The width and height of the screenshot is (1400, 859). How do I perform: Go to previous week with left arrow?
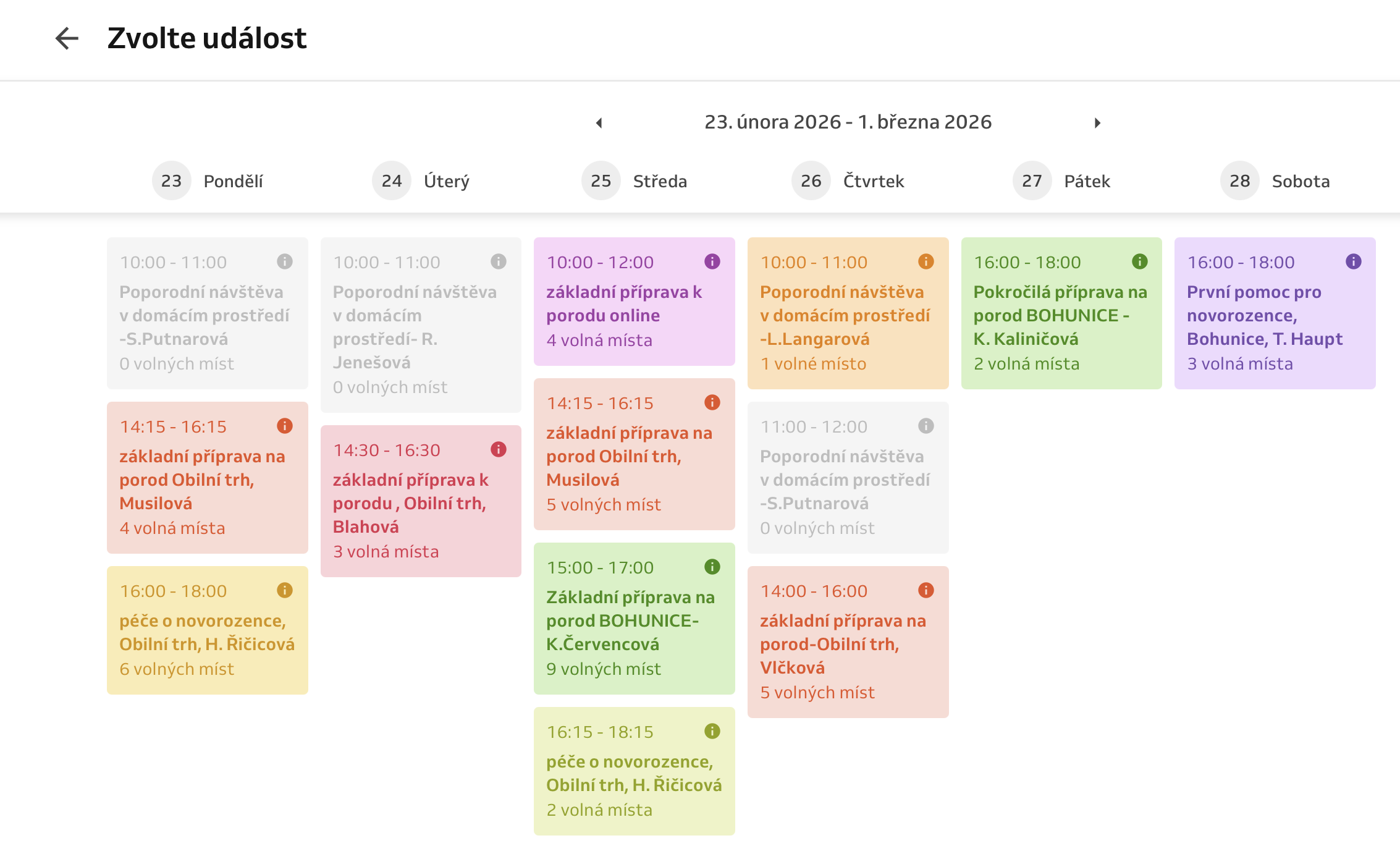[x=599, y=123]
